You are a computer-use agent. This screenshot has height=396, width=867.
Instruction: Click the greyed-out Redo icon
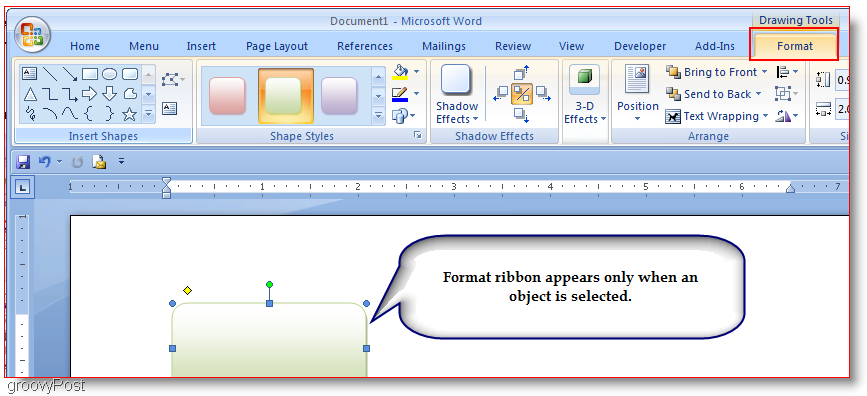click(78, 162)
